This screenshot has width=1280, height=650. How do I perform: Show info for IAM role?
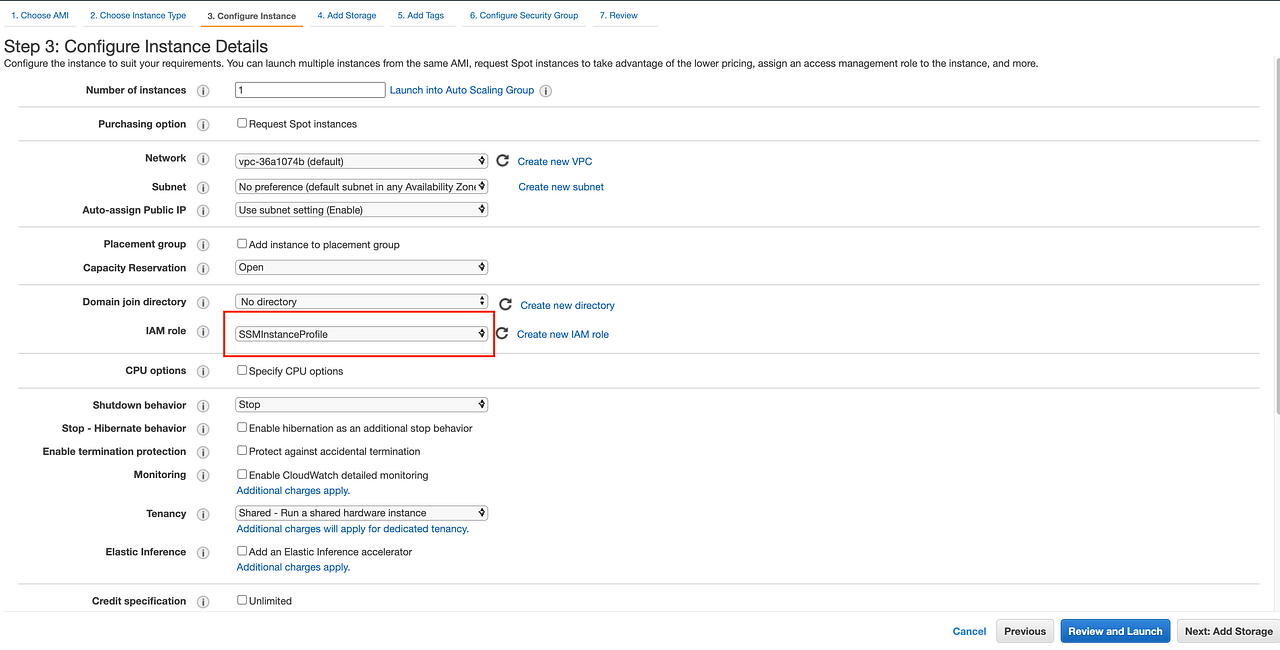(x=203, y=331)
